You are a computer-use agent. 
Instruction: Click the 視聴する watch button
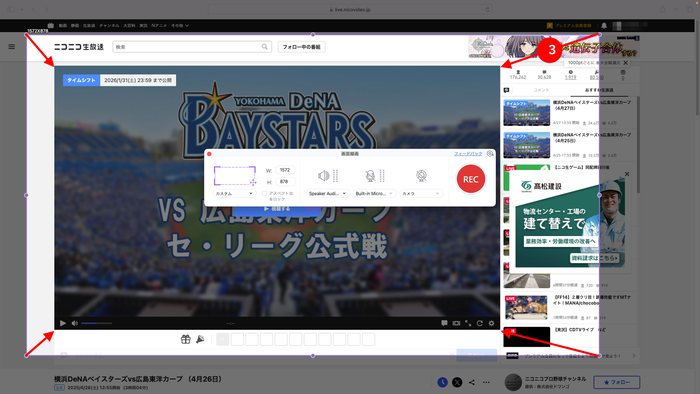click(277, 208)
